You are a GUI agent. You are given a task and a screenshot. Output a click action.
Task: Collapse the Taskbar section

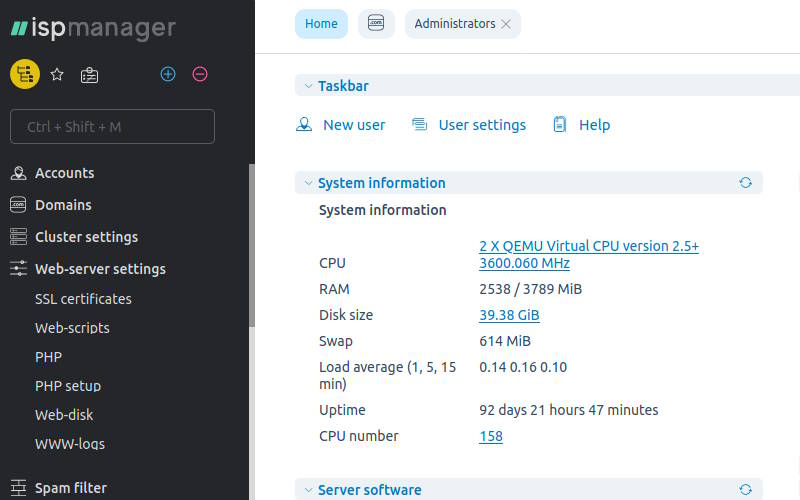pyautogui.click(x=308, y=86)
